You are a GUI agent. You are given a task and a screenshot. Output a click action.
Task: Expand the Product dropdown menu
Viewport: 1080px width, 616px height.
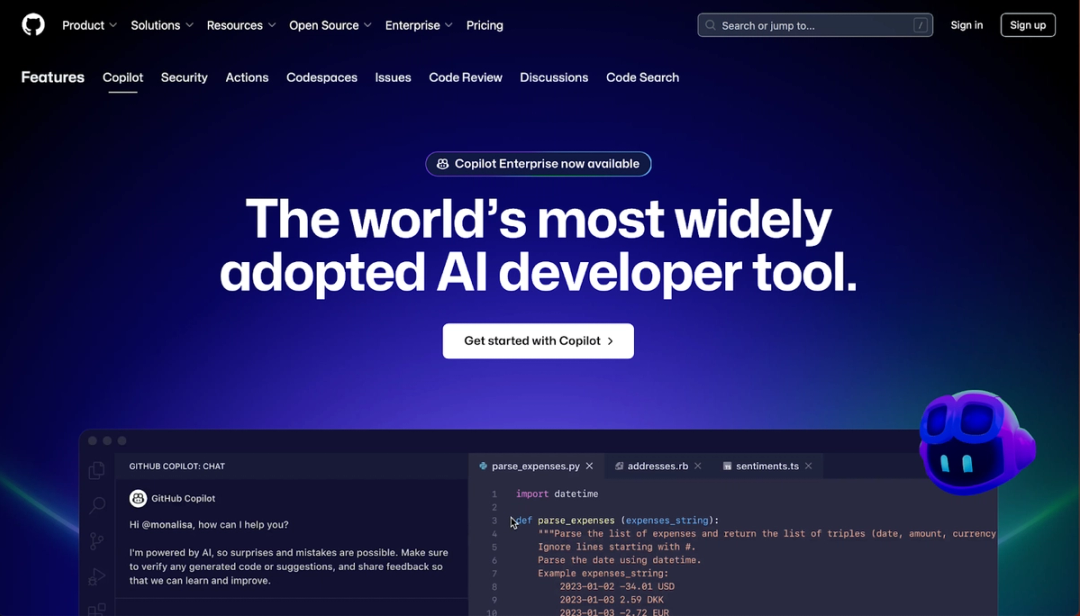[90, 25]
